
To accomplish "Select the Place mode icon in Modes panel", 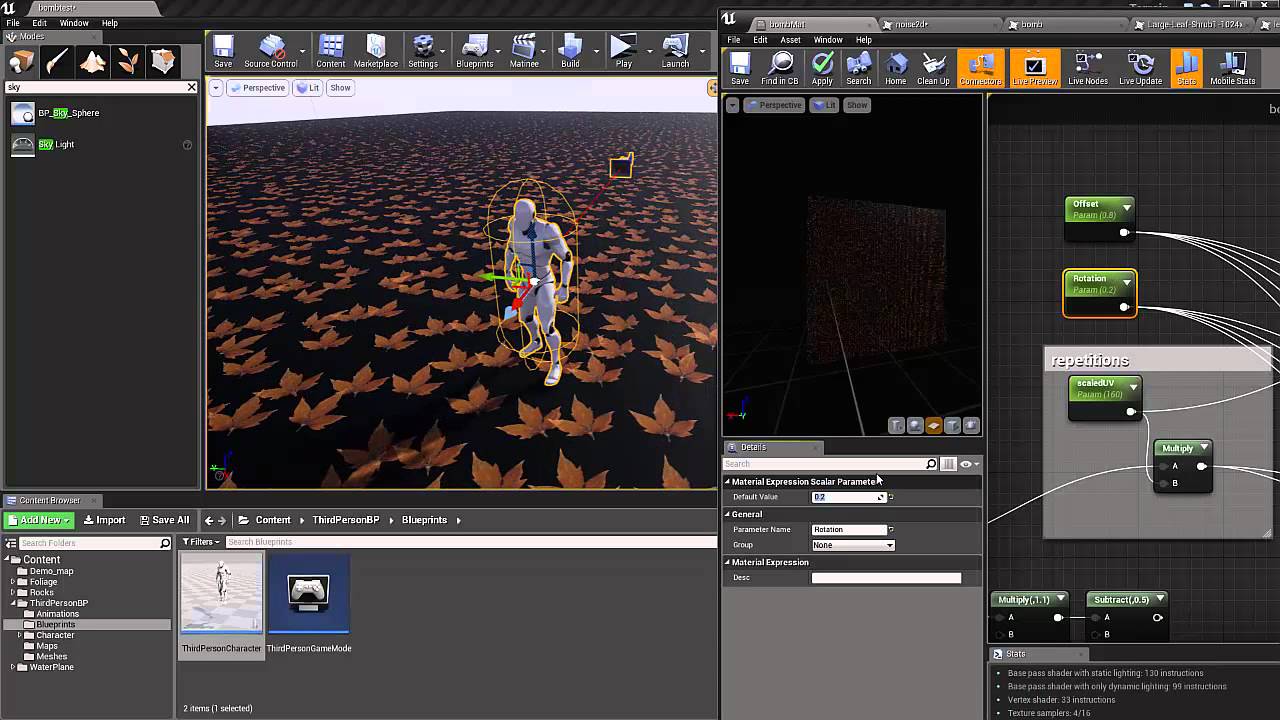I will click(22, 62).
